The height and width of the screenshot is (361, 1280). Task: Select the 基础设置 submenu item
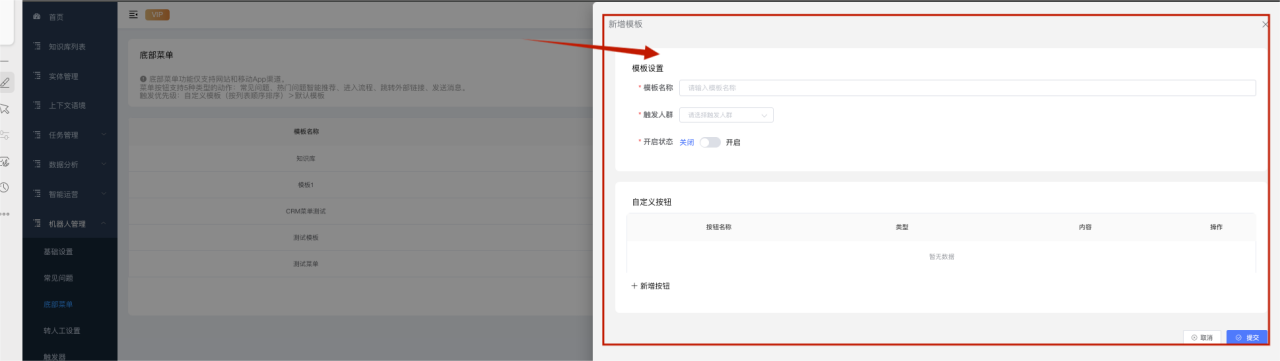[58, 251]
